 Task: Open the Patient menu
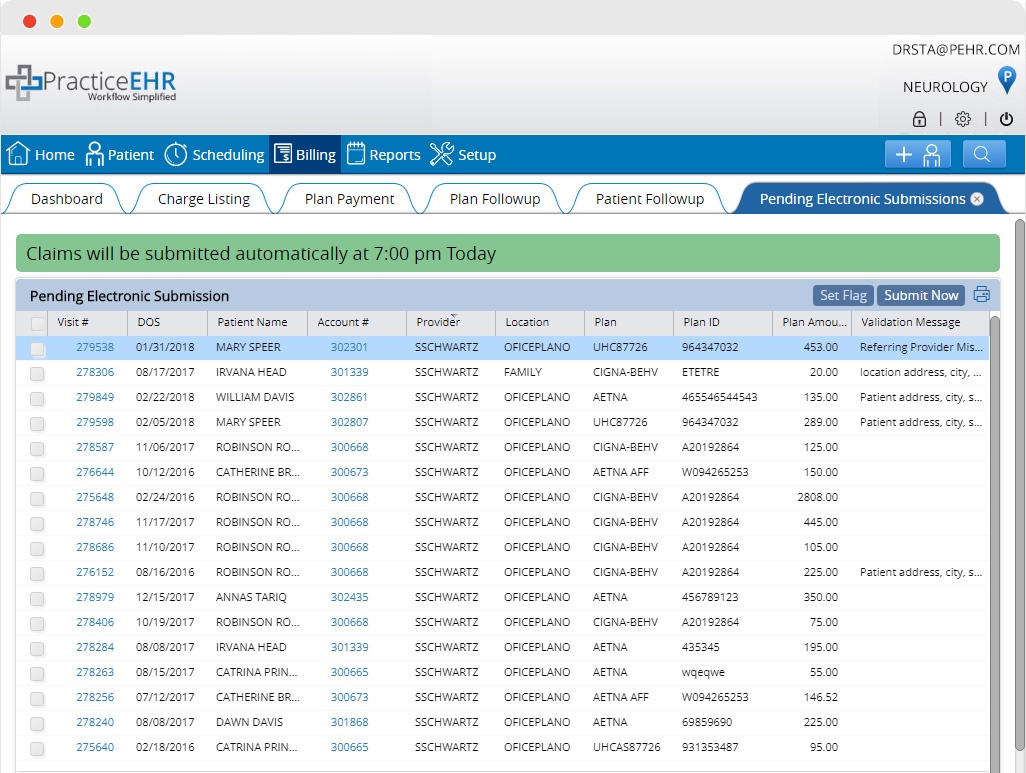click(120, 155)
